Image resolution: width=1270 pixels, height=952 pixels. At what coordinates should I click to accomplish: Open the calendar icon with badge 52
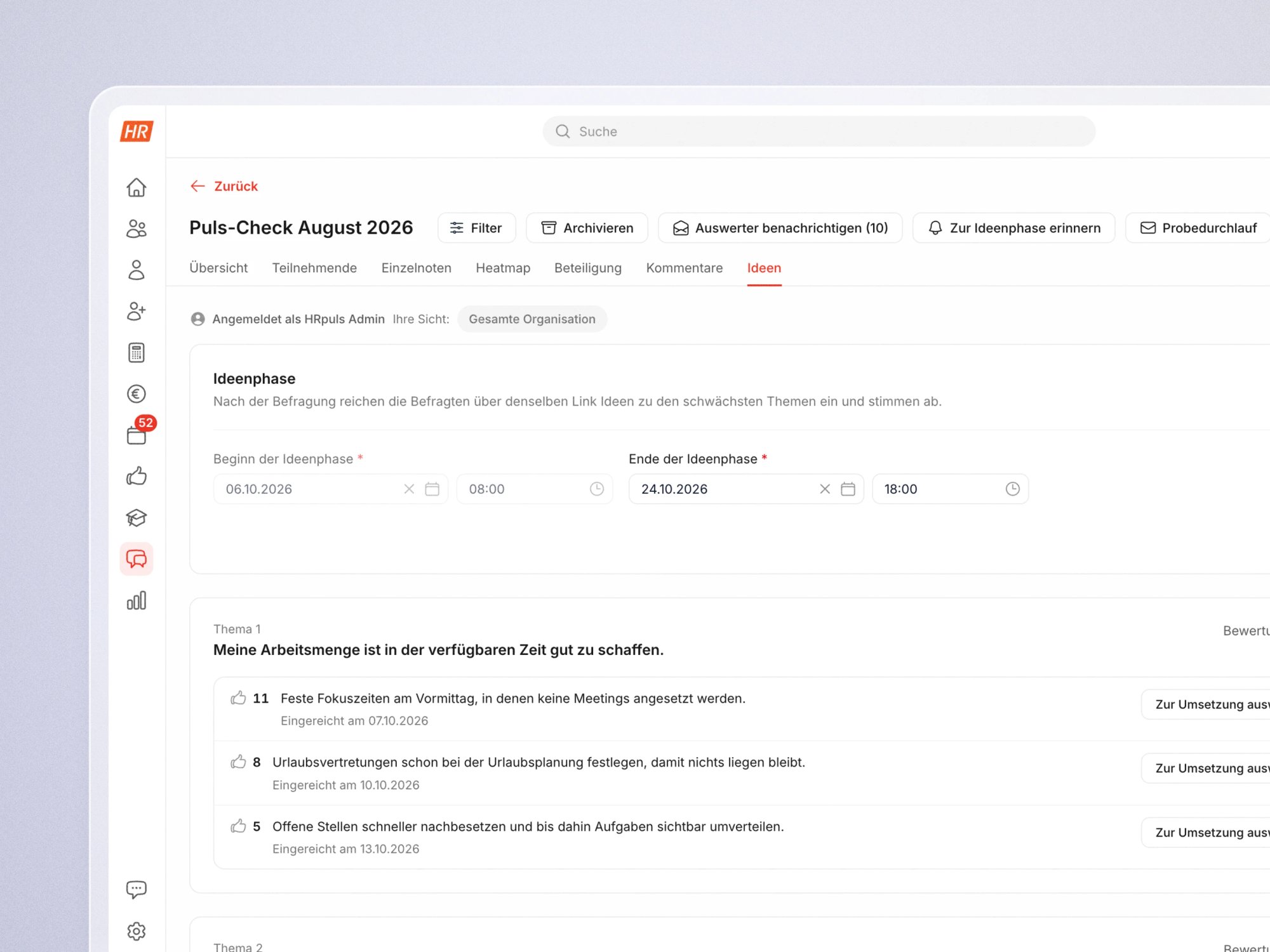pos(136,435)
